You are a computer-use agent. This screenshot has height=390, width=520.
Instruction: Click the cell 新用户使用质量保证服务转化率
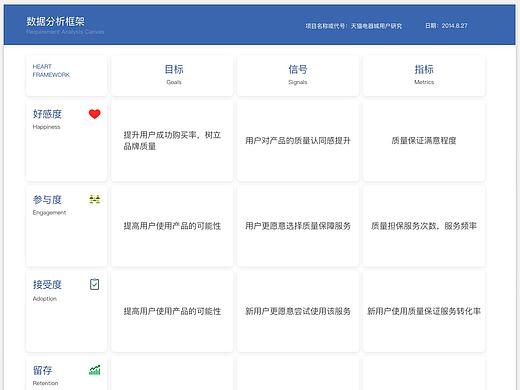pyautogui.click(x=424, y=311)
